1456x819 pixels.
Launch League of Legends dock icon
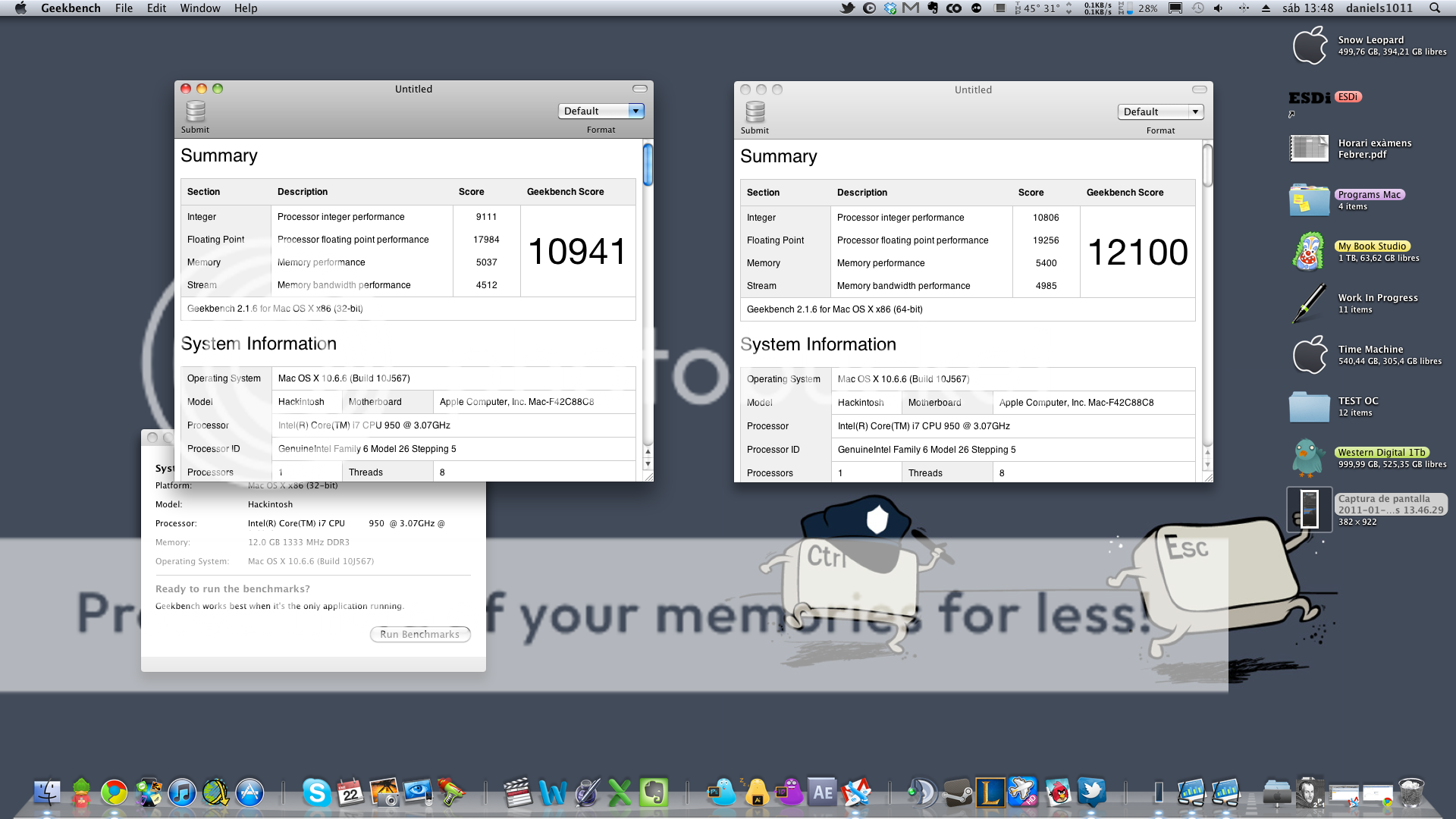coord(990,792)
